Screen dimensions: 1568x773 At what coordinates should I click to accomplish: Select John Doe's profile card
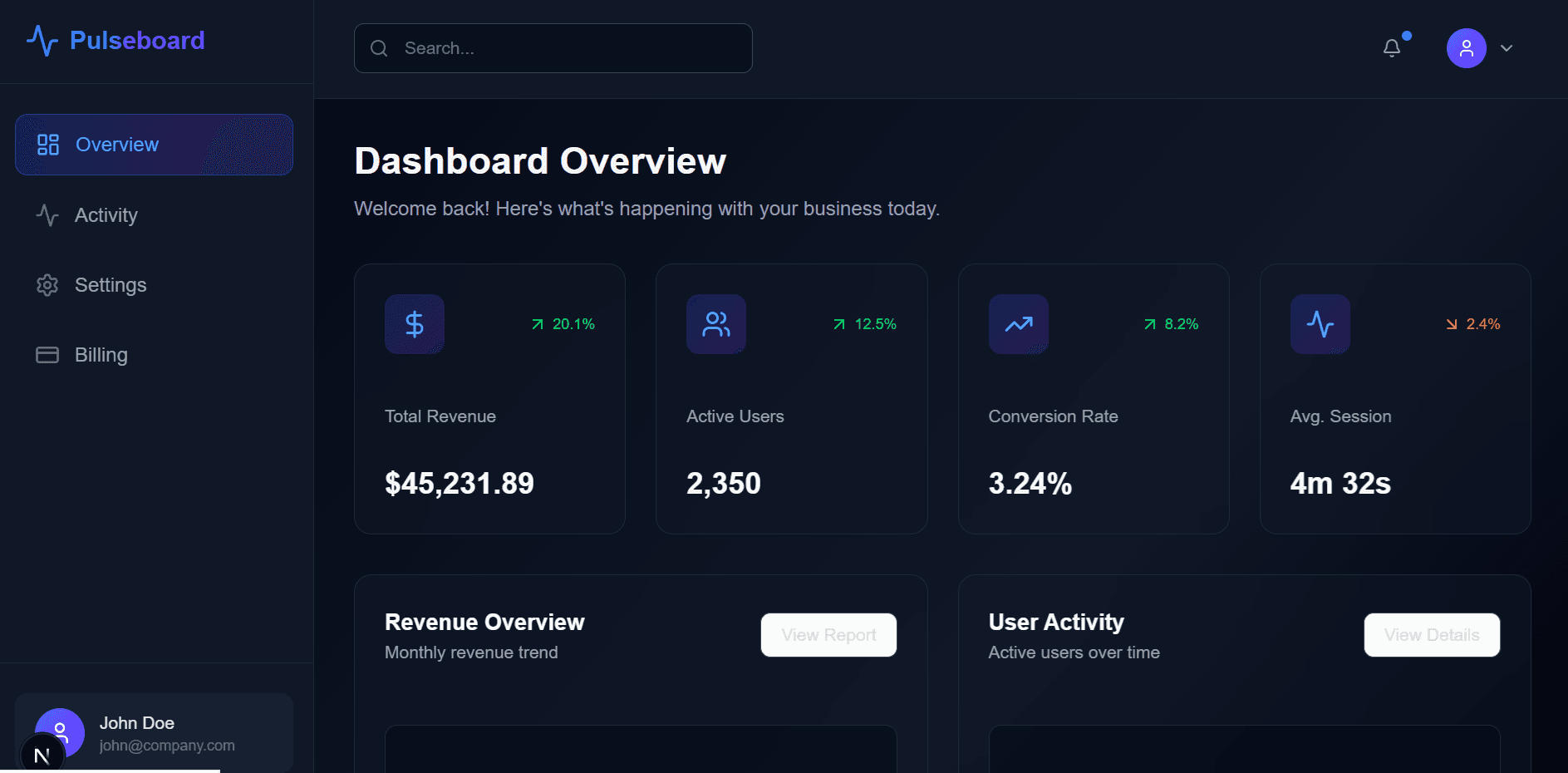coord(154,732)
